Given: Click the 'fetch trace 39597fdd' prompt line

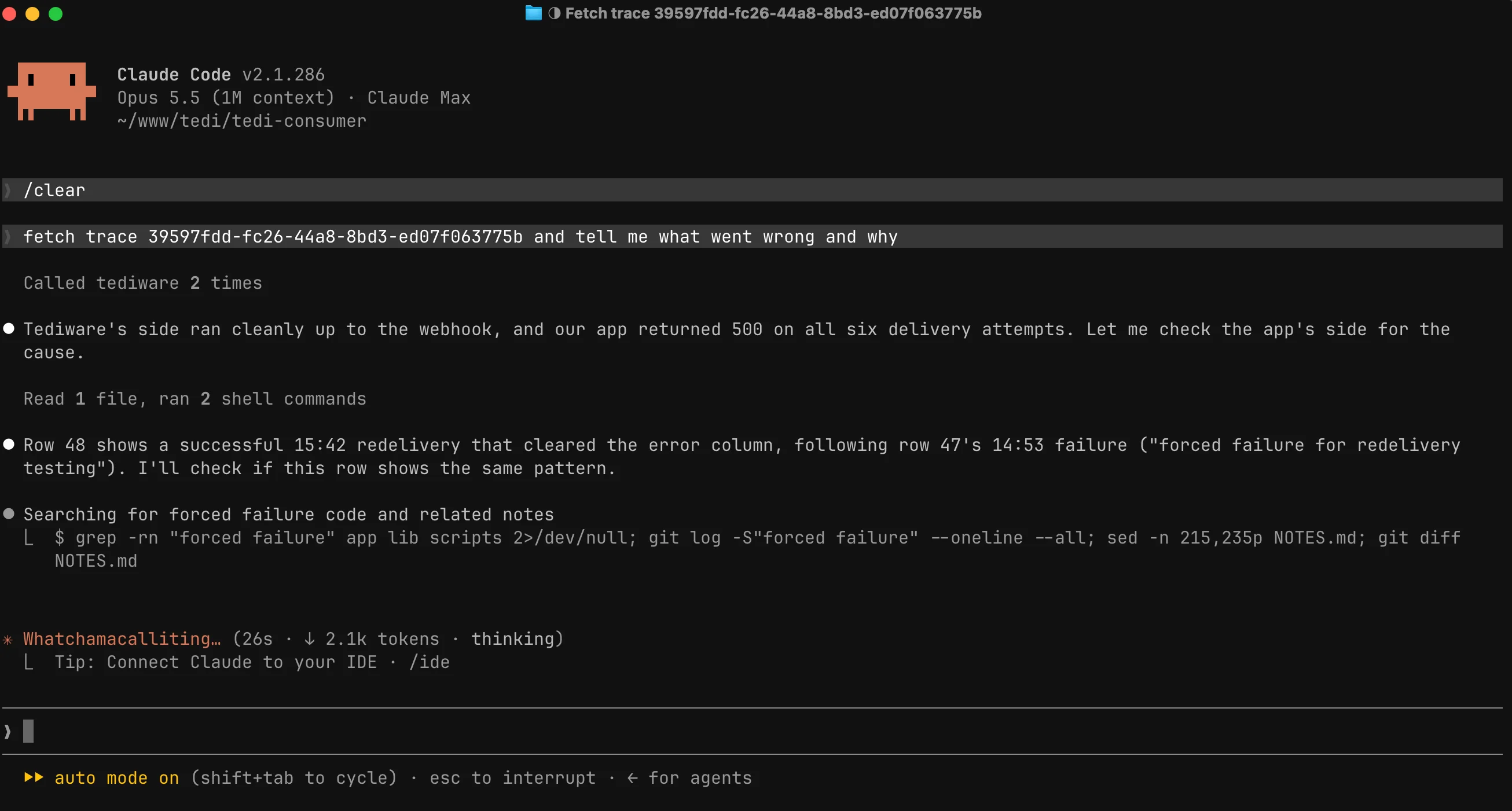Looking at the screenshot, I should pyautogui.click(x=753, y=237).
